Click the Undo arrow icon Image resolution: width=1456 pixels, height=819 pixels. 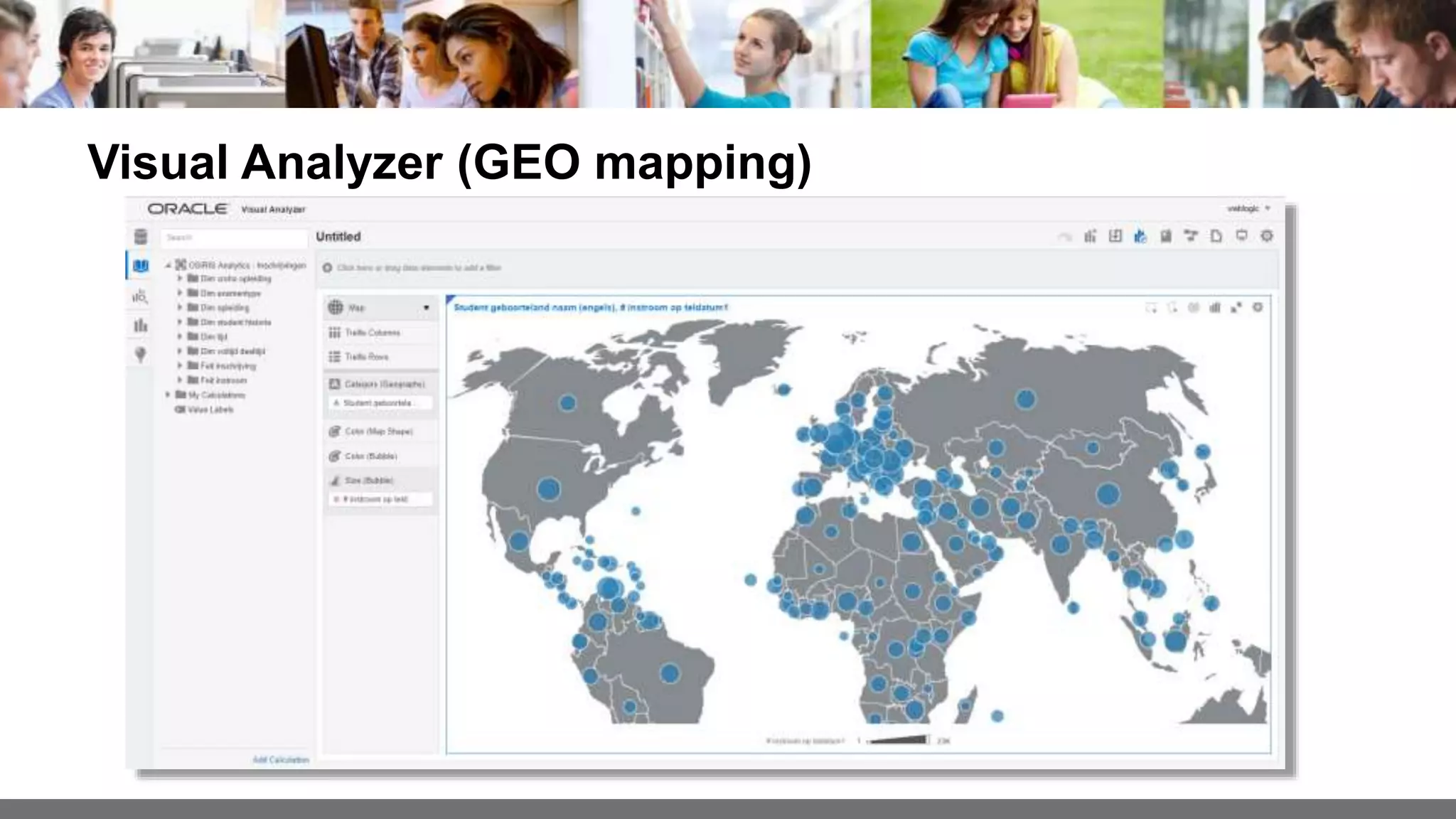[1064, 237]
